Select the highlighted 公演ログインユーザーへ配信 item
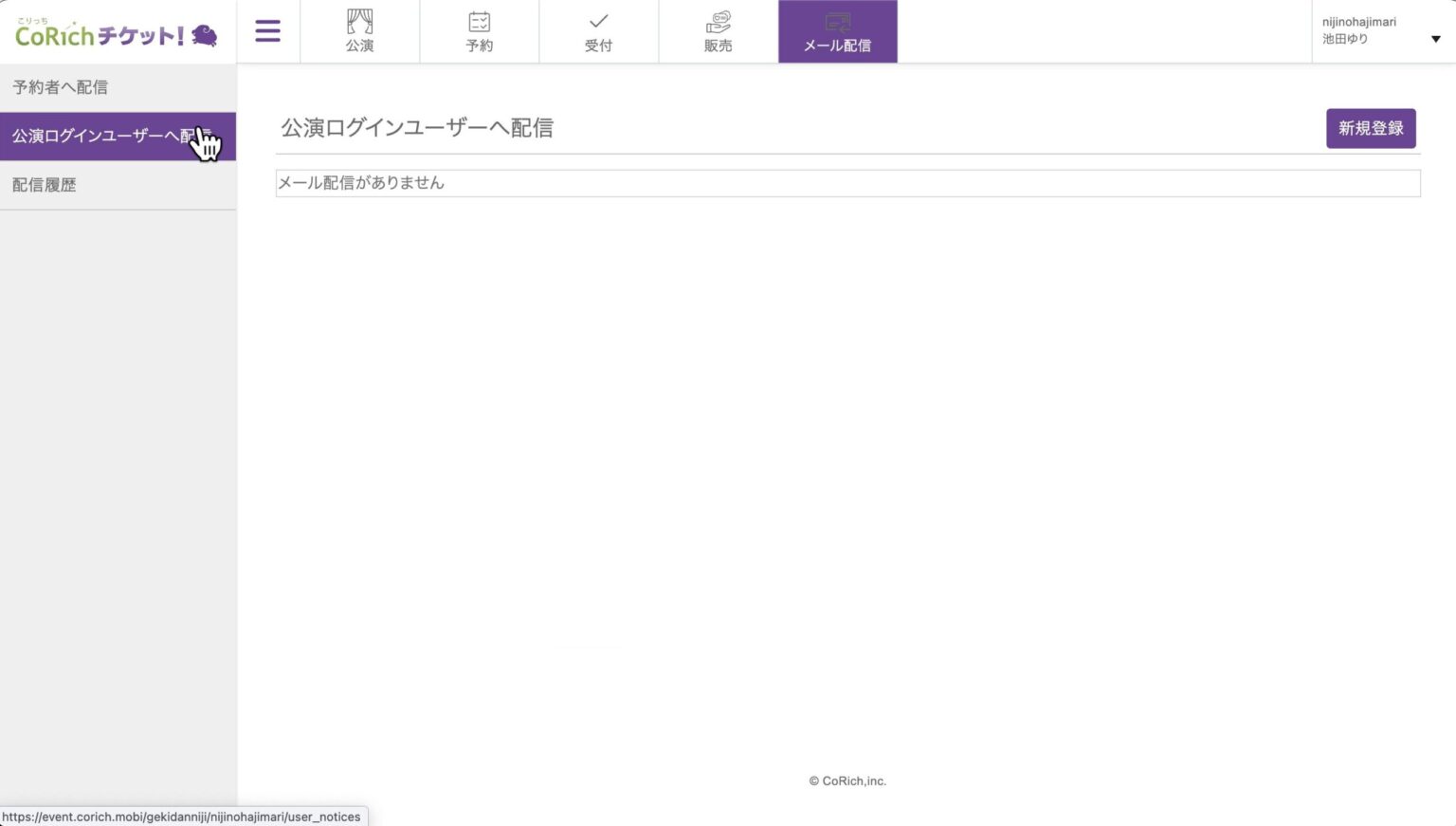 coord(104,136)
